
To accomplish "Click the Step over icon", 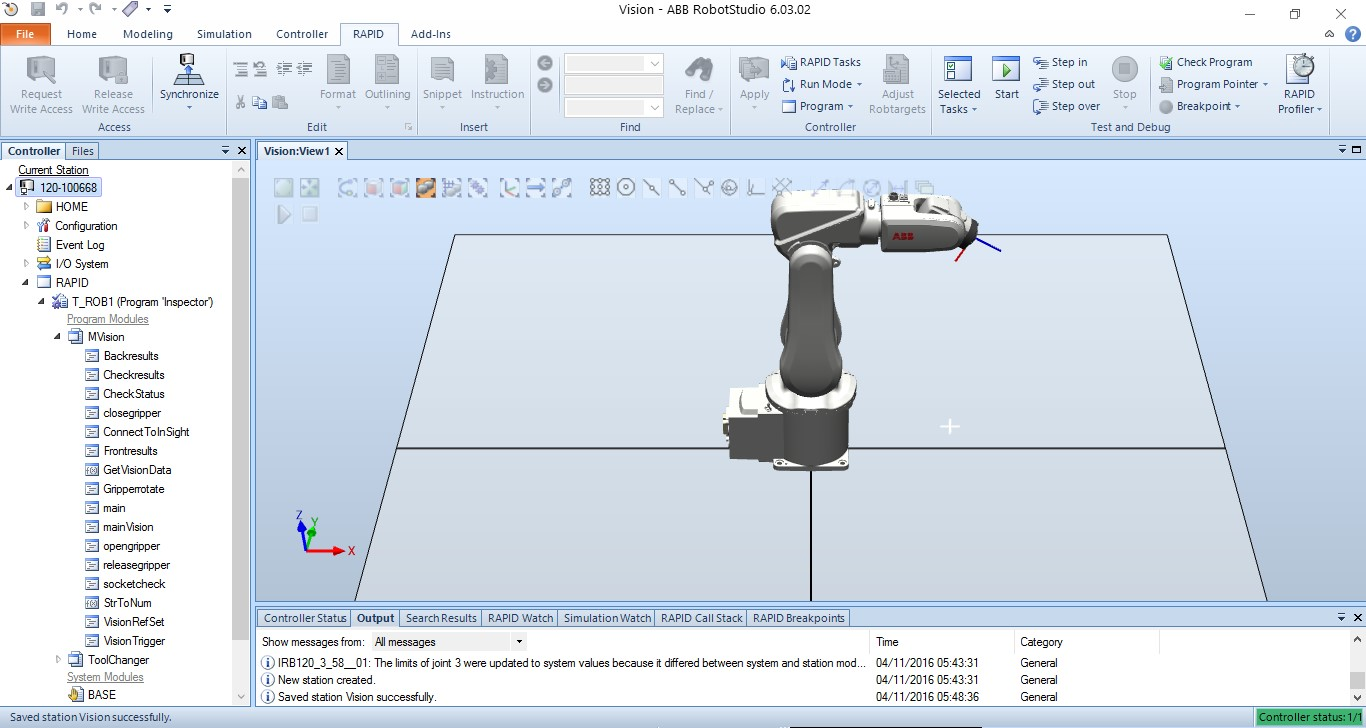I will coord(1040,106).
